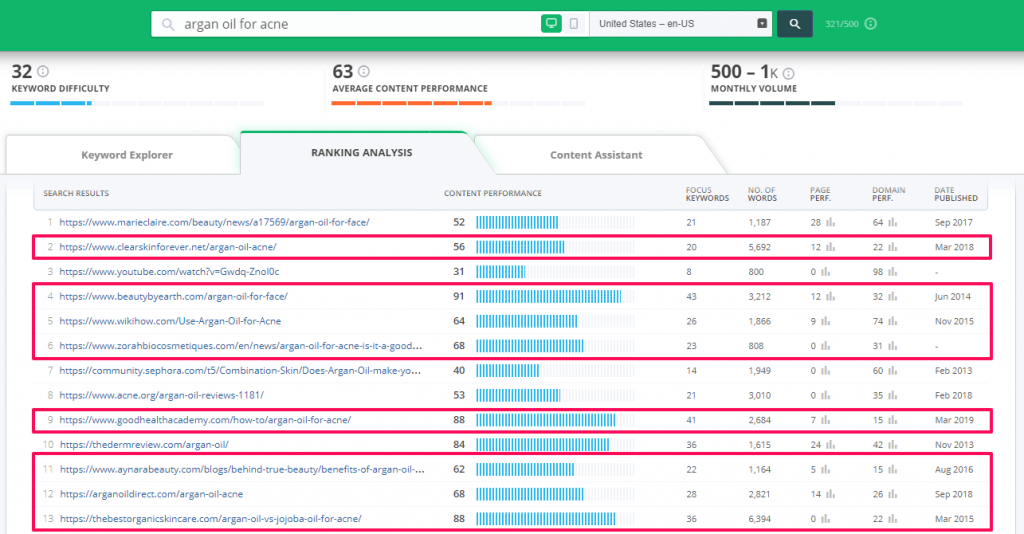
Task: Click page perf chart icon in marieclaire row
Action: [830, 223]
